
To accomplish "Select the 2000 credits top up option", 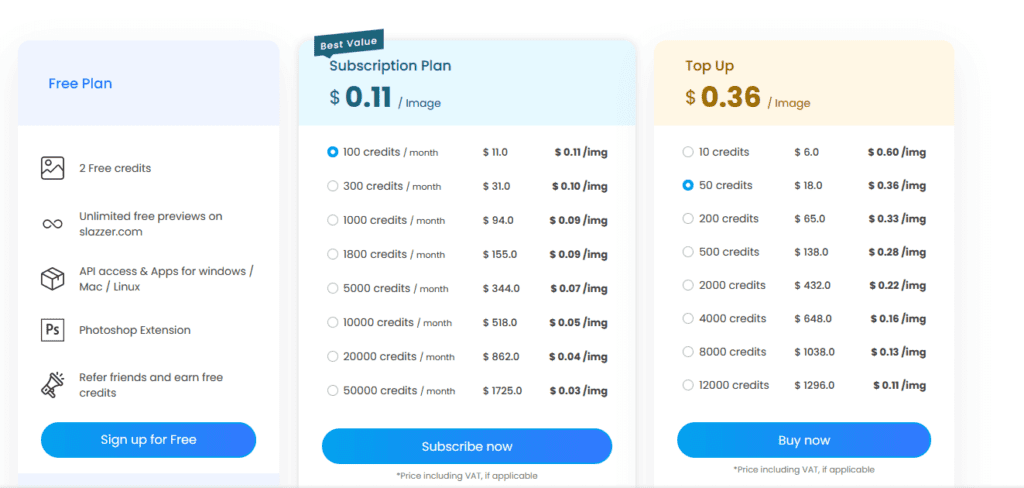I will click(x=687, y=285).
